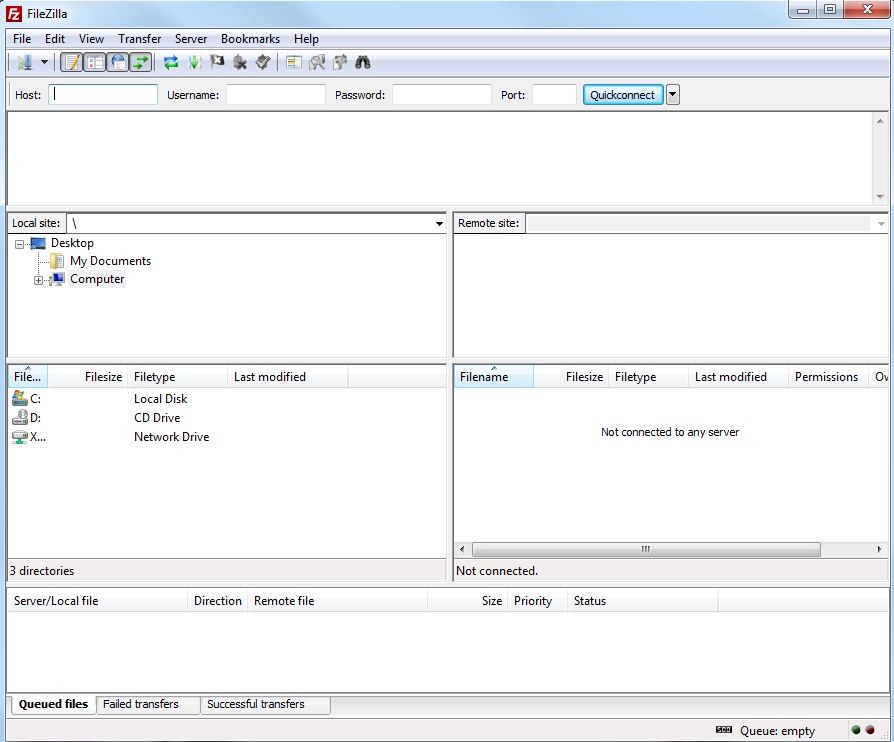Switch to the Queued files tab
Image resolution: width=894 pixels, height=742 pixels.
(53, 704)
